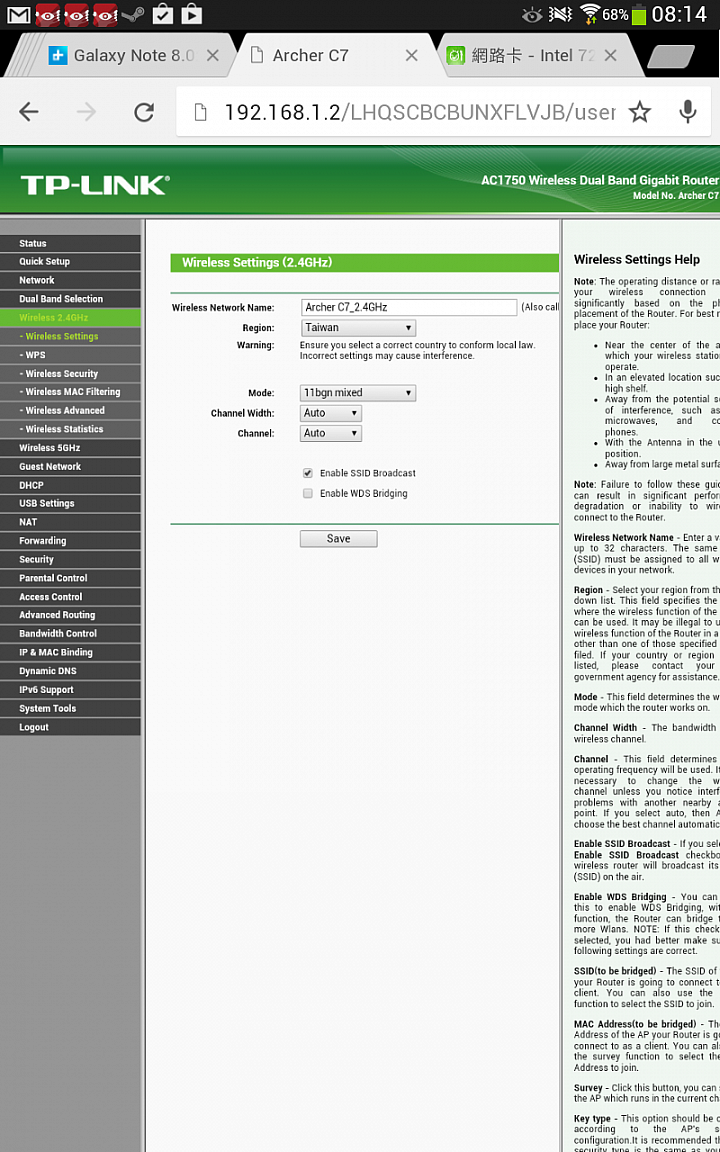Viewport: 720px width, 1152px height.
Task: Click the Save button
Action: [338, 539]
